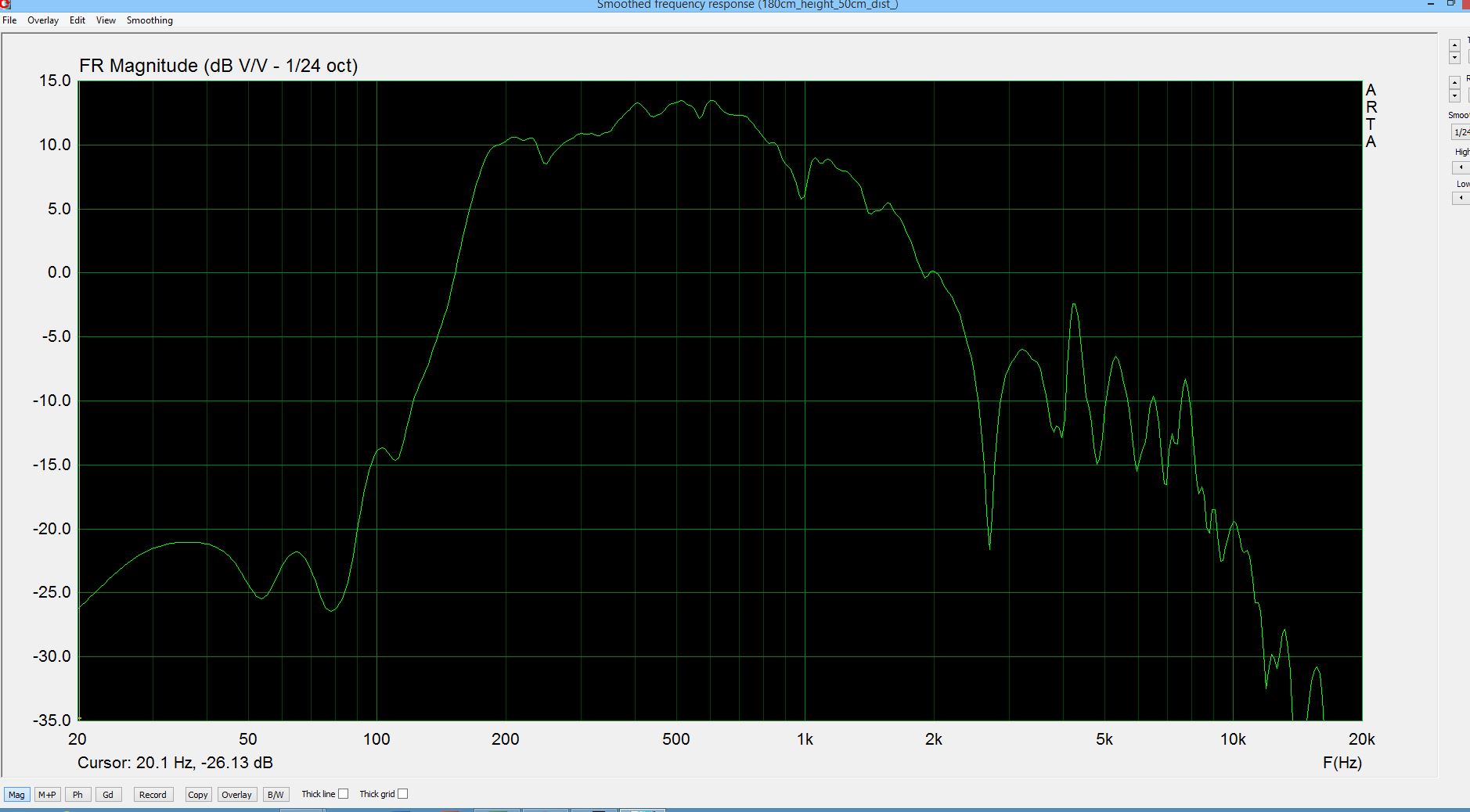Click the Low frequency left scroll arrow
The image size is (1470, 812).
1461,198
